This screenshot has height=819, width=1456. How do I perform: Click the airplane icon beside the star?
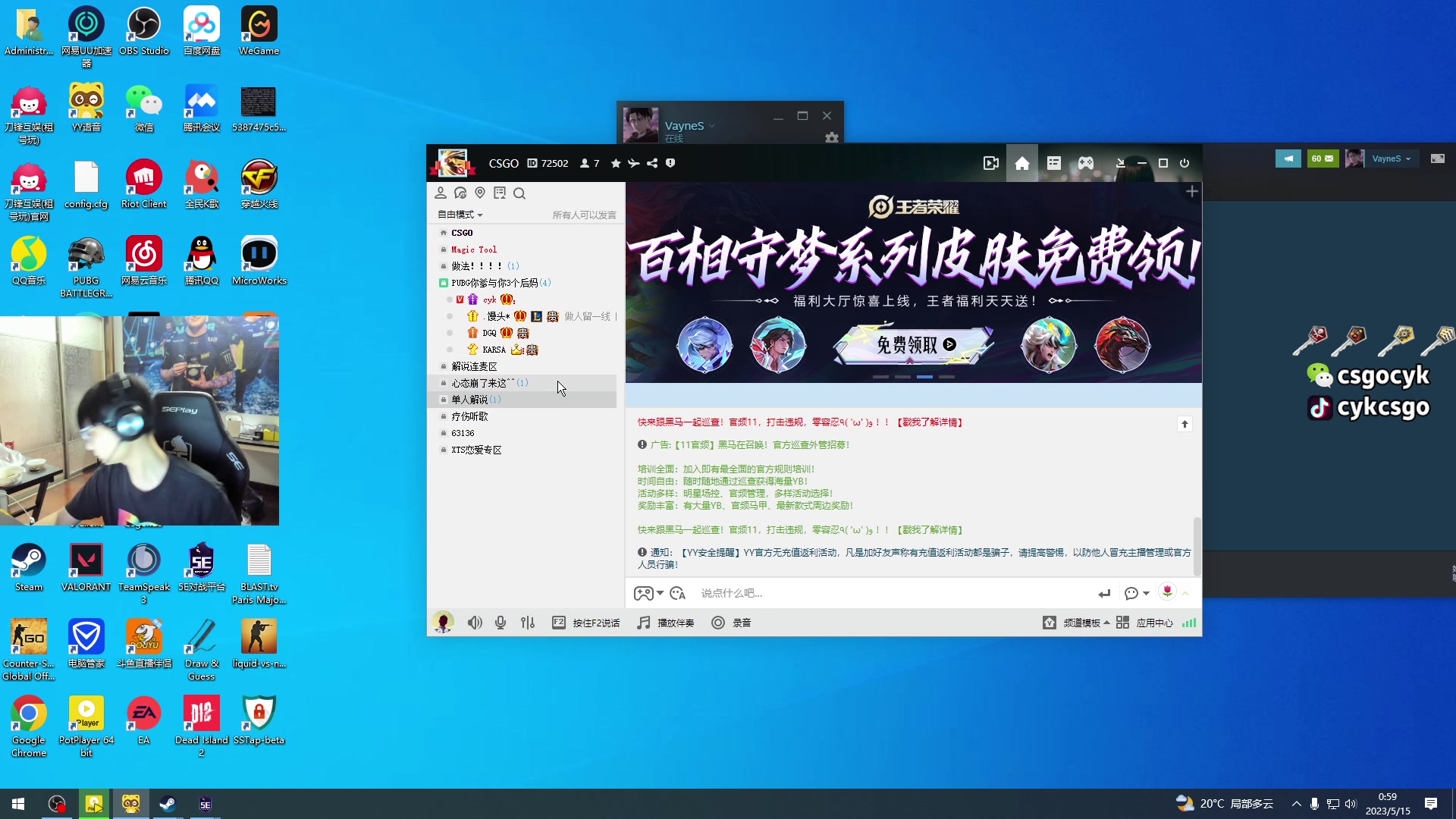pos(633,163)
